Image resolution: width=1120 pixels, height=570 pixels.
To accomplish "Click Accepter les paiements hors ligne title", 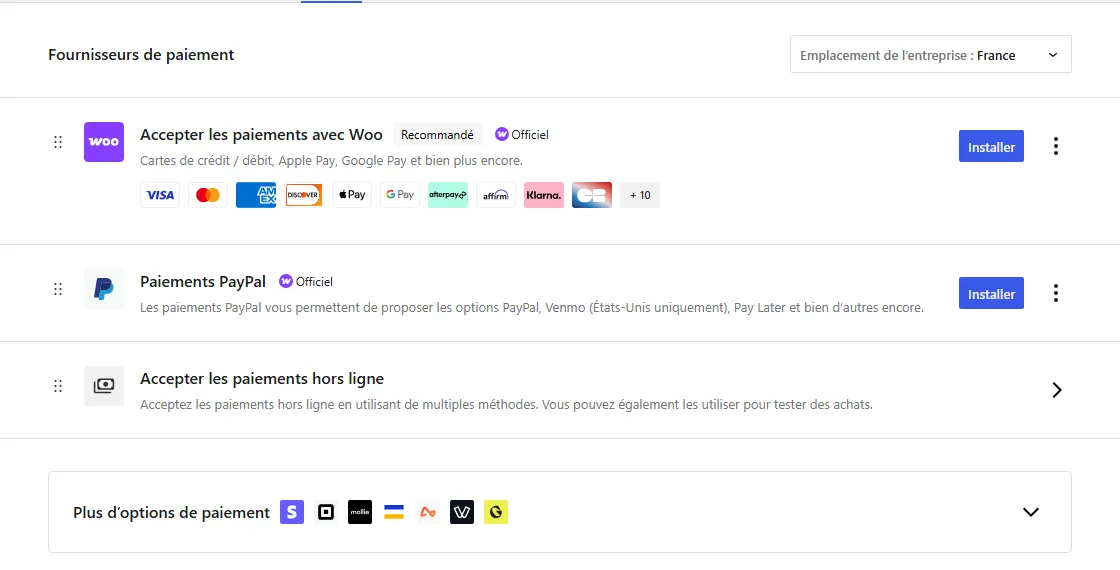I will click(x=262, y=379).
